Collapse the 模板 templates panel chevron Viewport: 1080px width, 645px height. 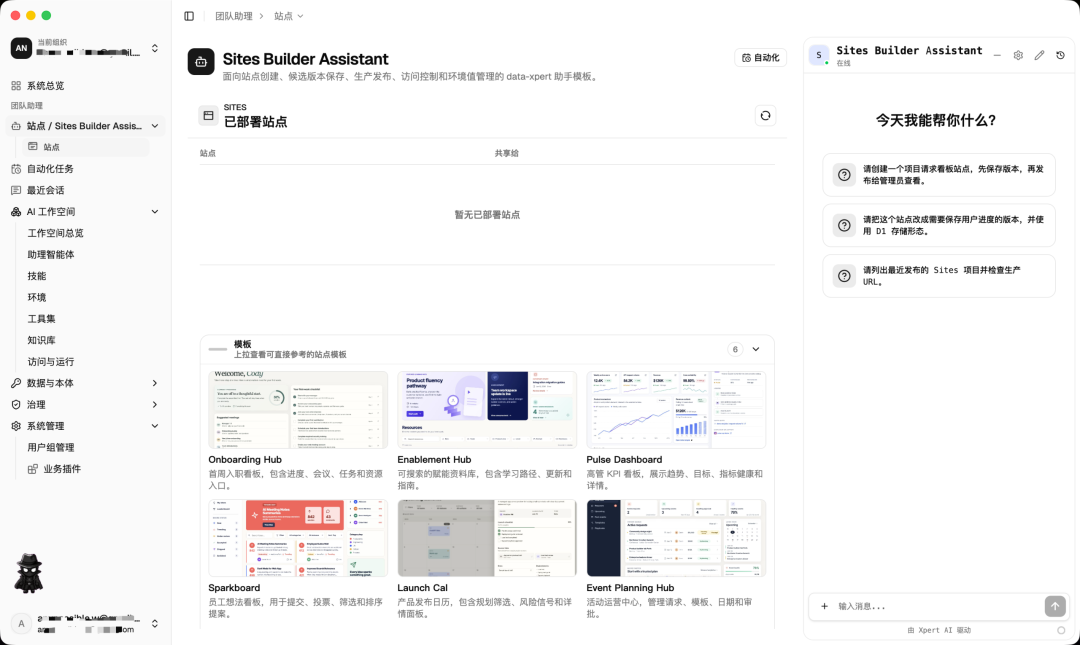click(x=756, y=349)
